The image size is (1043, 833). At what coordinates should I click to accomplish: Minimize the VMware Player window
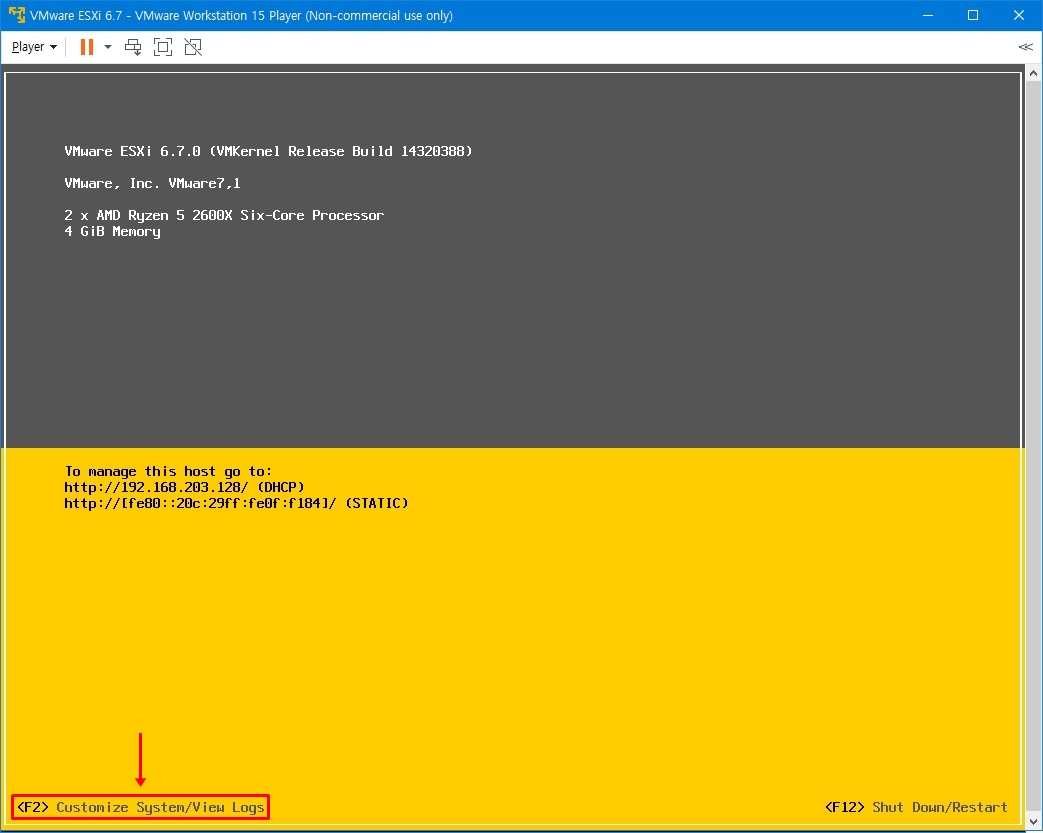point(929,15)
